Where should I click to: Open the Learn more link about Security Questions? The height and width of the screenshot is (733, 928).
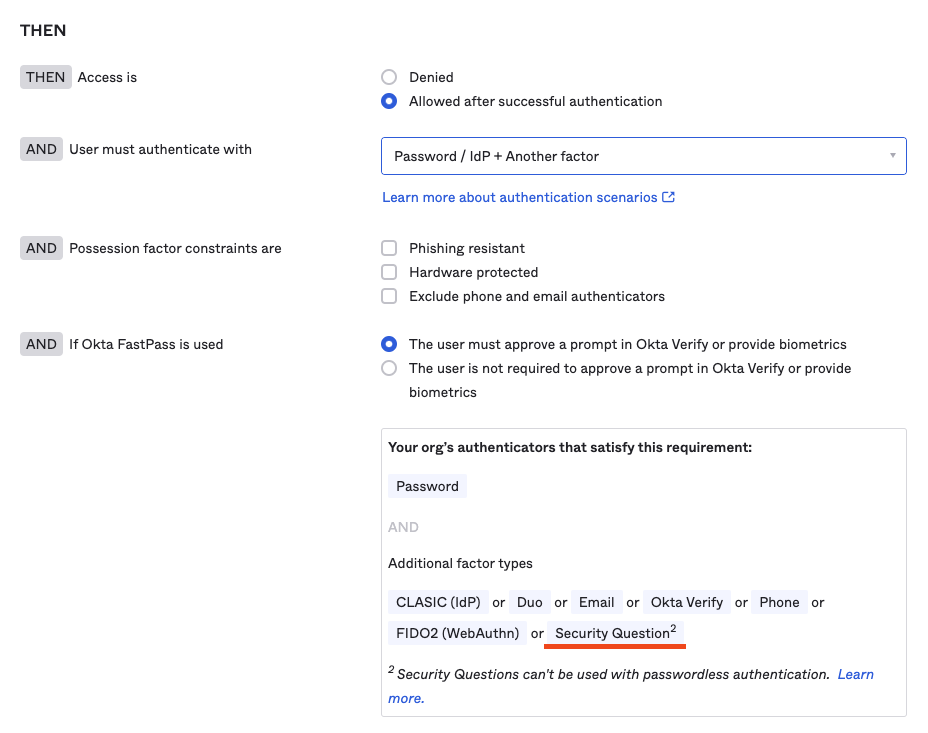855,675
